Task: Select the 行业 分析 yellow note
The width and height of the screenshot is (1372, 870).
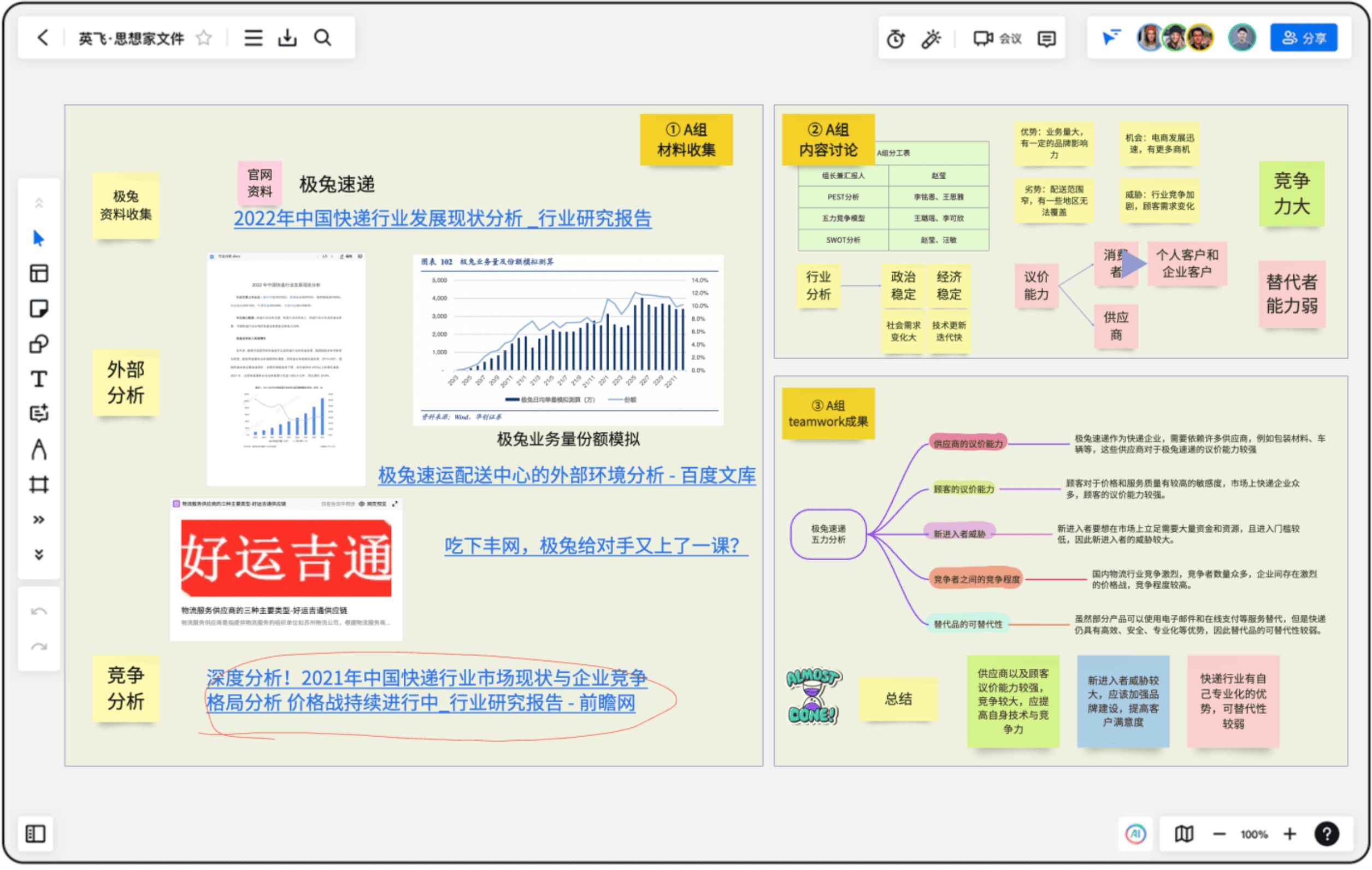Action: [818, 285]
